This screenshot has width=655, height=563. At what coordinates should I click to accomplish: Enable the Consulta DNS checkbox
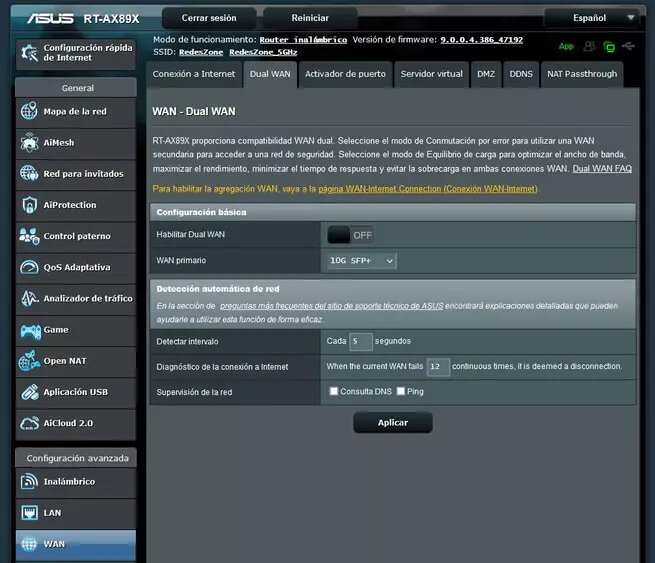[x=335, y=391]
